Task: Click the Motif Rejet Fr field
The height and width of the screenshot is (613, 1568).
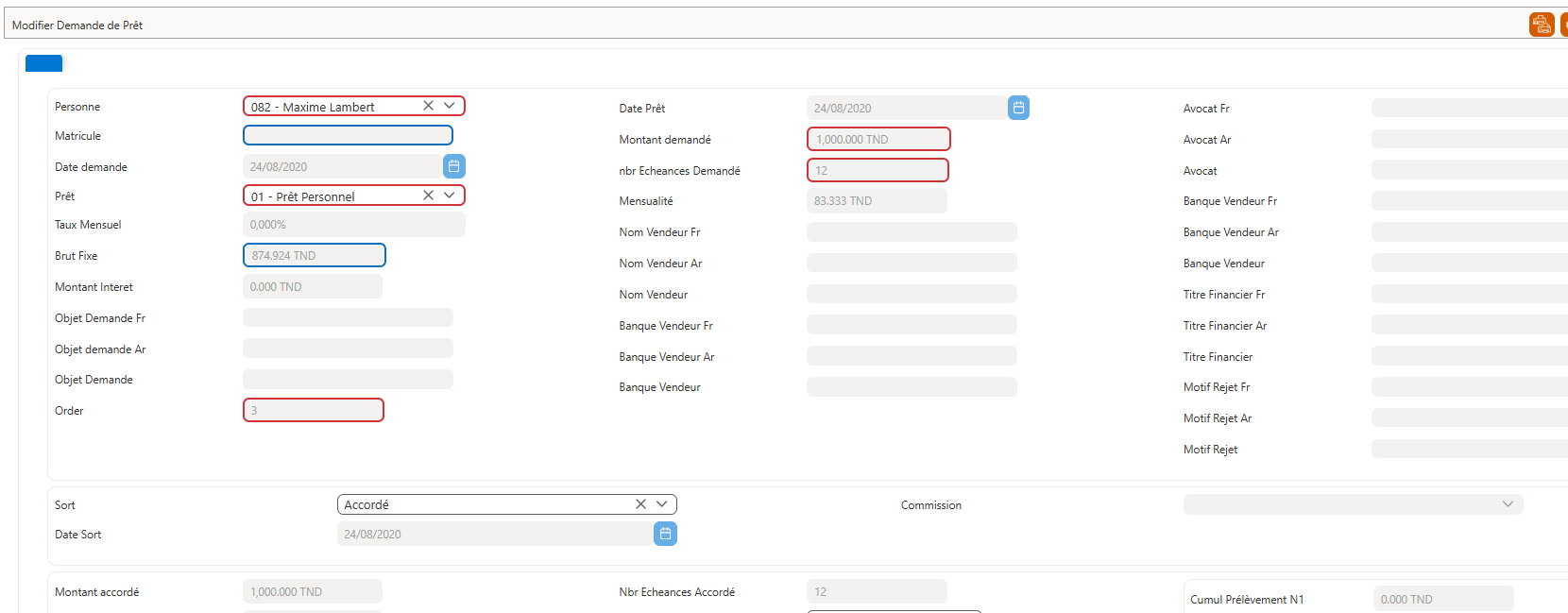Action: tap(1470, 386)
